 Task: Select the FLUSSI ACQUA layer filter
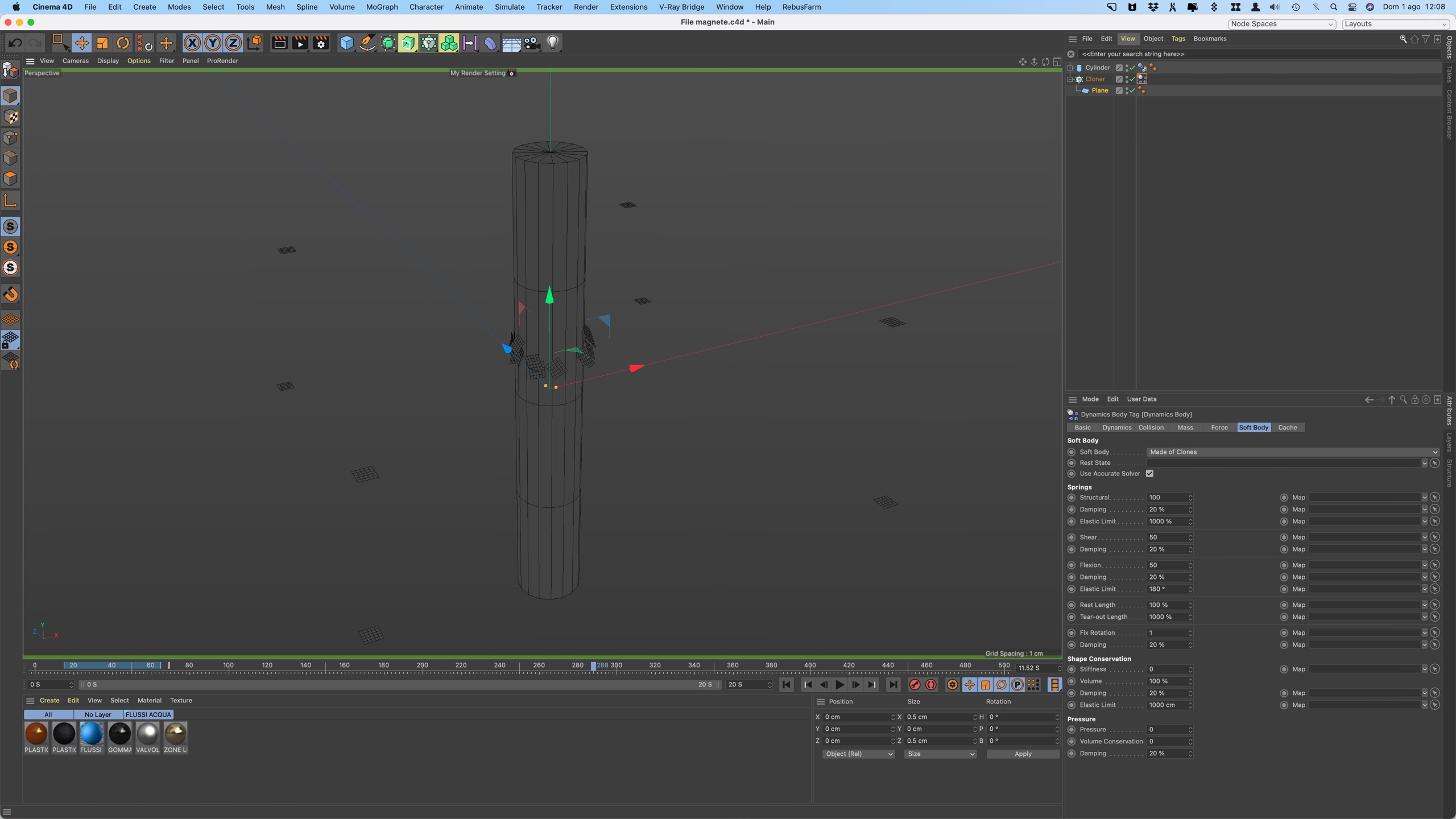point(148,715)
